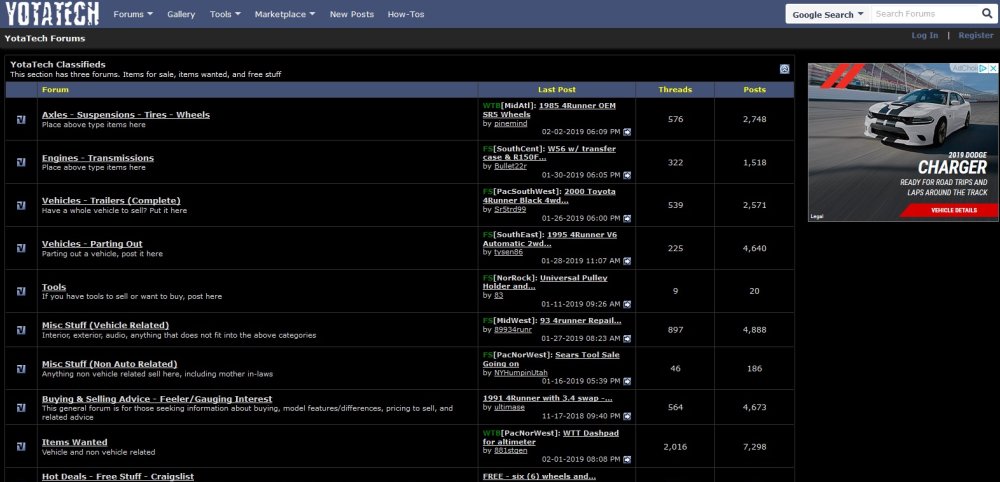Open the Universal Pulley Holder post

pos(545,282)
